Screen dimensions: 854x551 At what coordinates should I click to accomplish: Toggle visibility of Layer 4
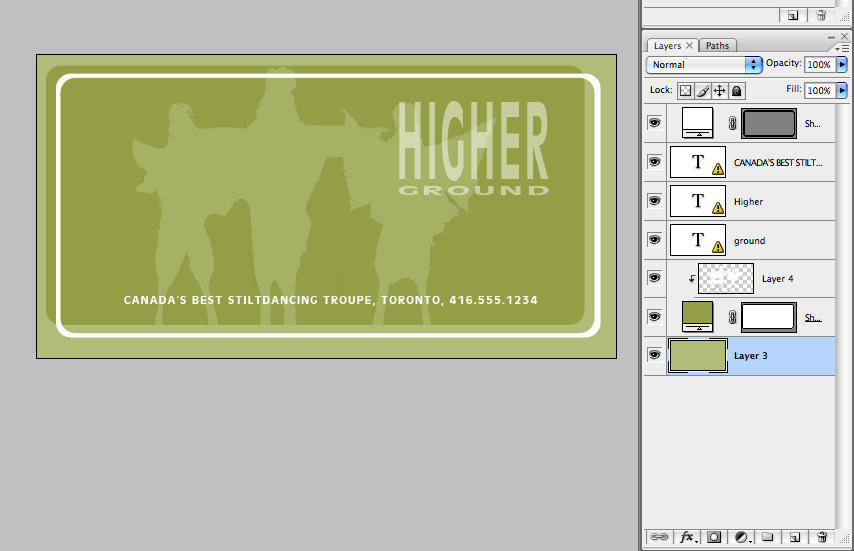click(x=654, y=278)
